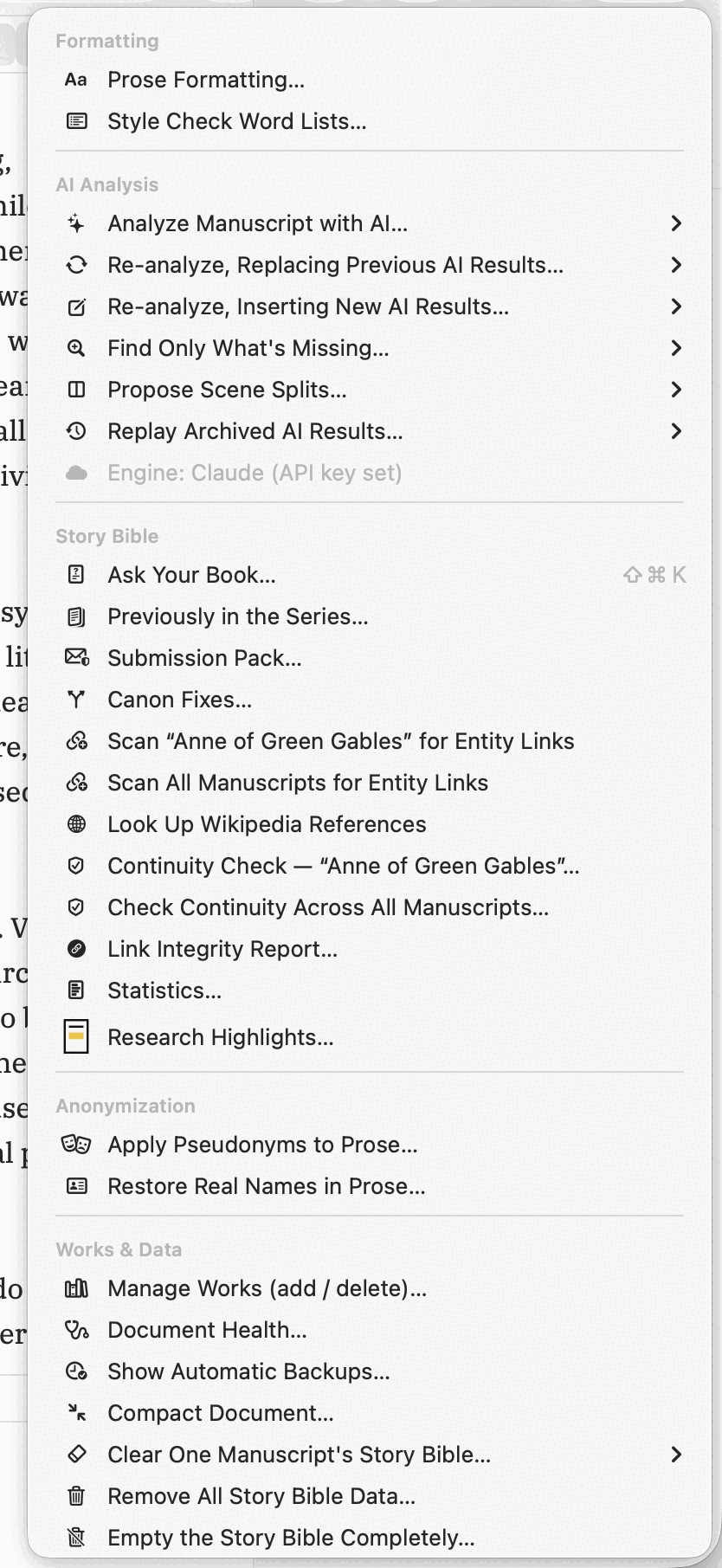Select Ask Your Book… menu label

pyautogui.click(x=191, y=575)
